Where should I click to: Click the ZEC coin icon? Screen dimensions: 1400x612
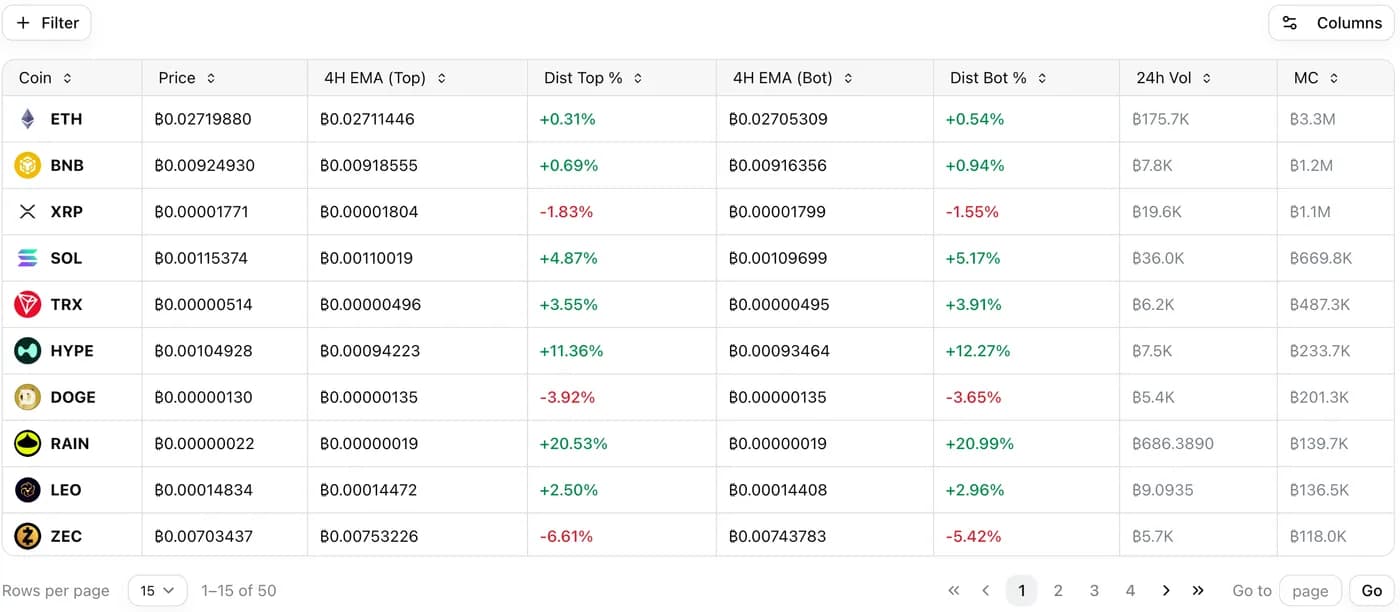pos(28,536)
